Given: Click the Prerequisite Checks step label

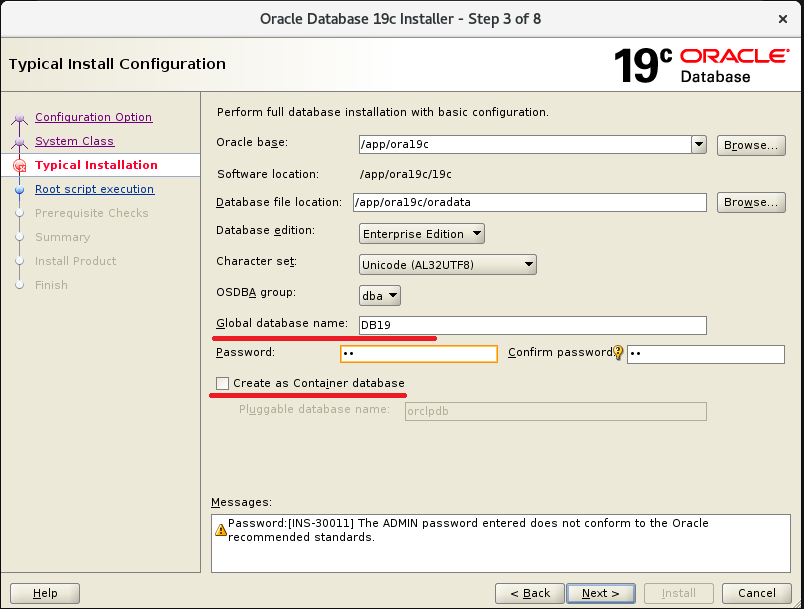Looking at the screenshot, I should tap(91, 214).
